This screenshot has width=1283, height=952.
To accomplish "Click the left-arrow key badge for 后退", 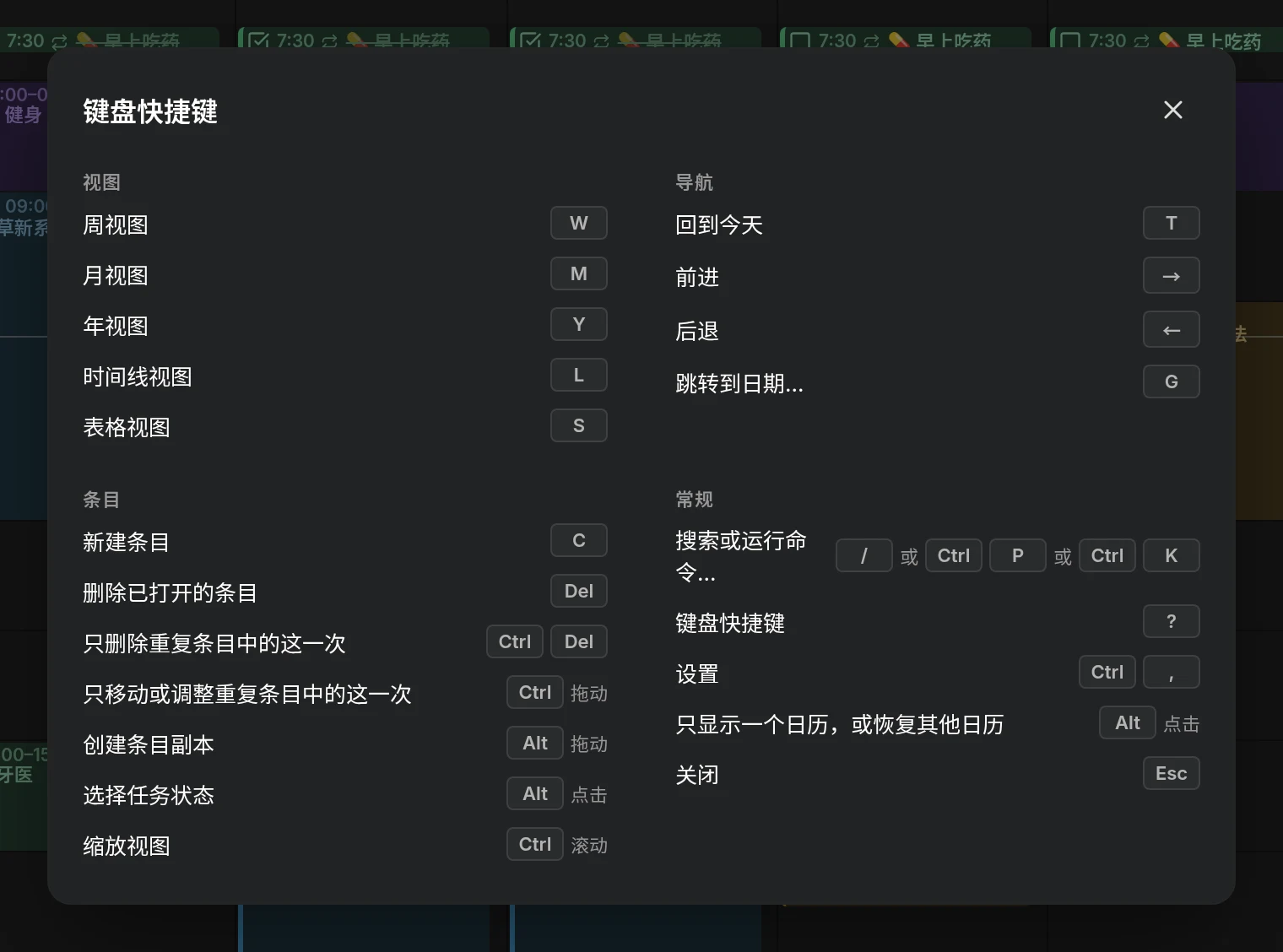I will pyautogui.click(x=1172, y=330).
